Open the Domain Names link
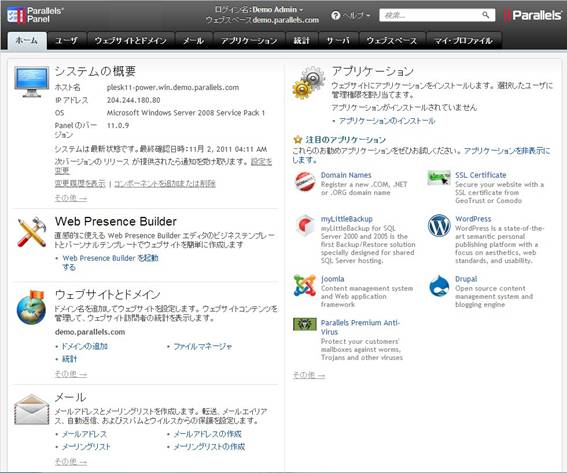The image size is (567, 473). (x=346, y=175)
